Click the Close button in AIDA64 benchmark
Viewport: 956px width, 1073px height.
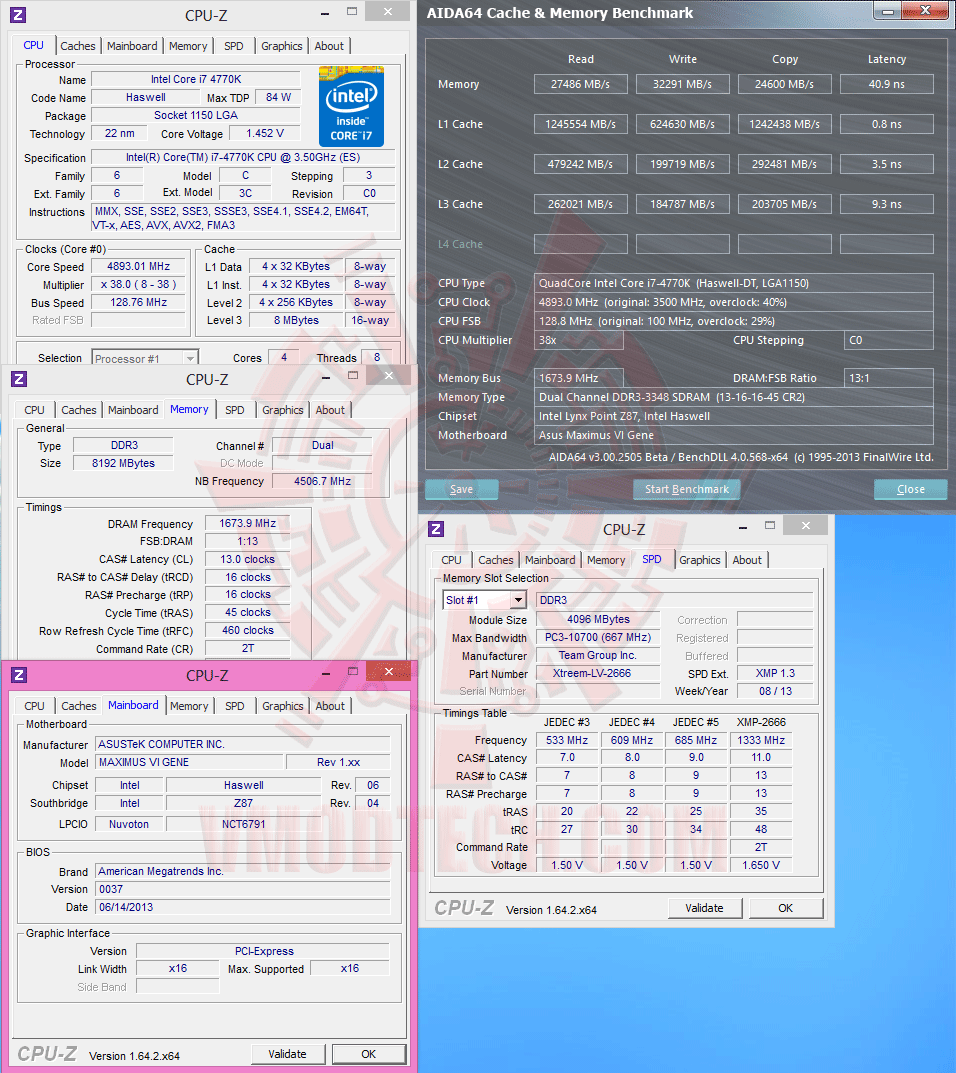point(910,489)
